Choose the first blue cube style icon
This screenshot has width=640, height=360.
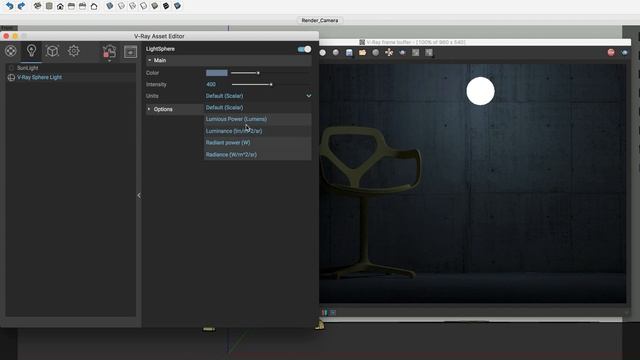click(110, 6)
